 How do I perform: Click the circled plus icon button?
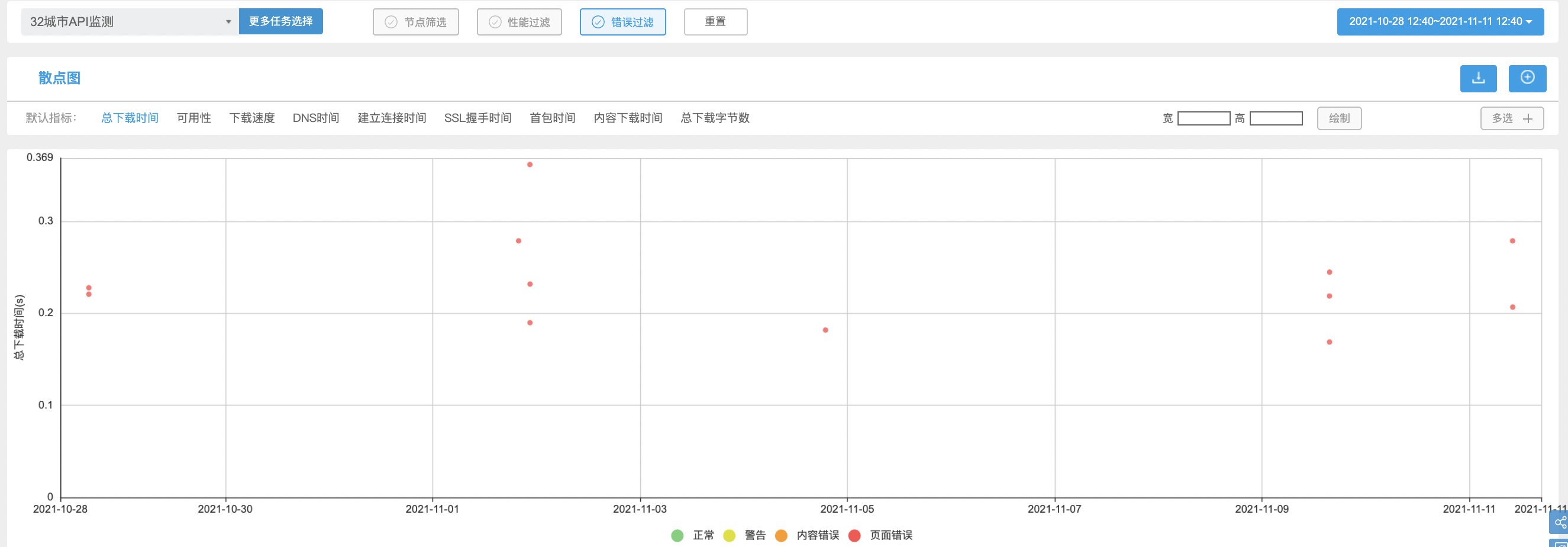pyautogui.click(x=1527, y=79)
